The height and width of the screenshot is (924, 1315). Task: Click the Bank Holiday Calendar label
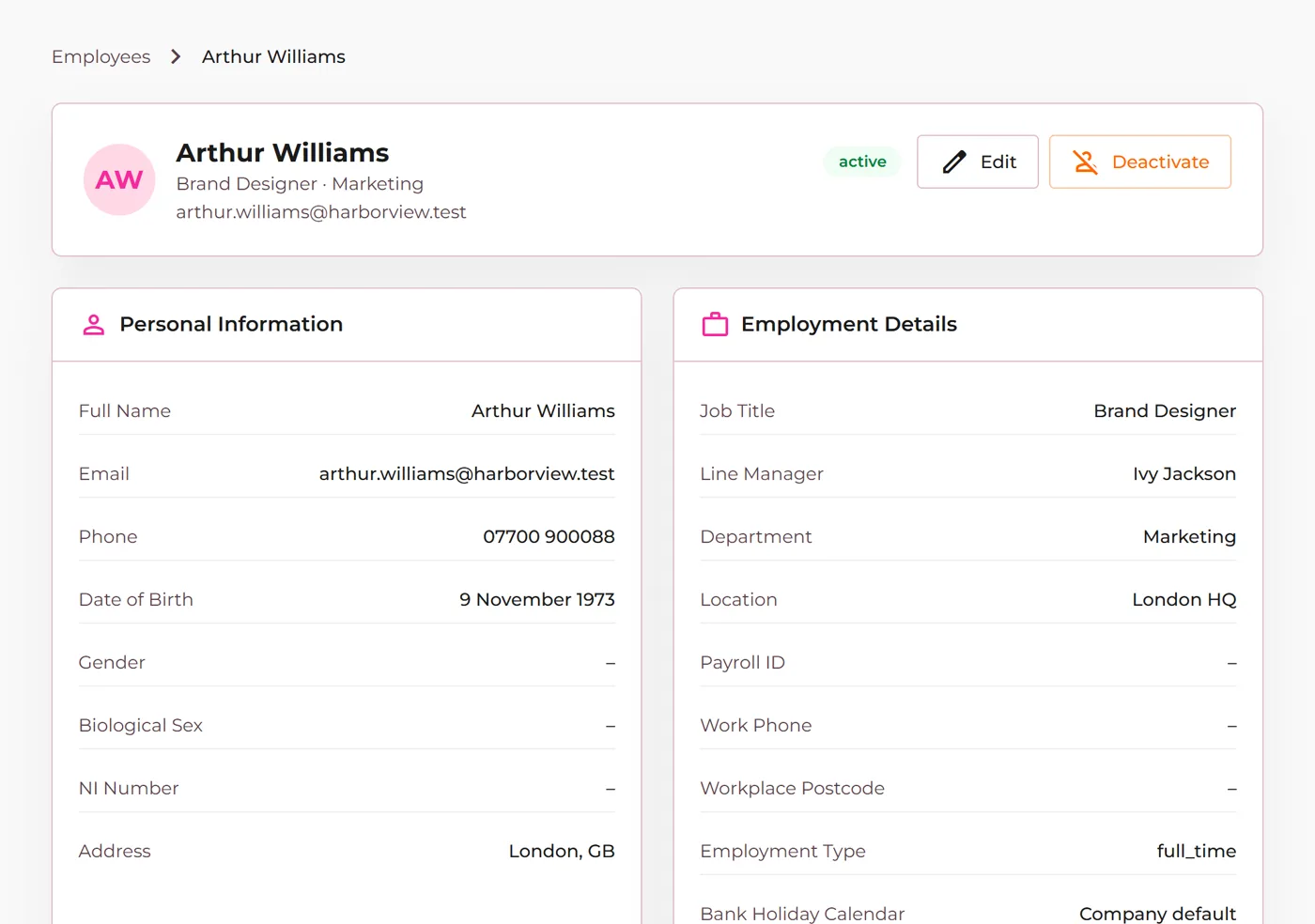(802, 914)
